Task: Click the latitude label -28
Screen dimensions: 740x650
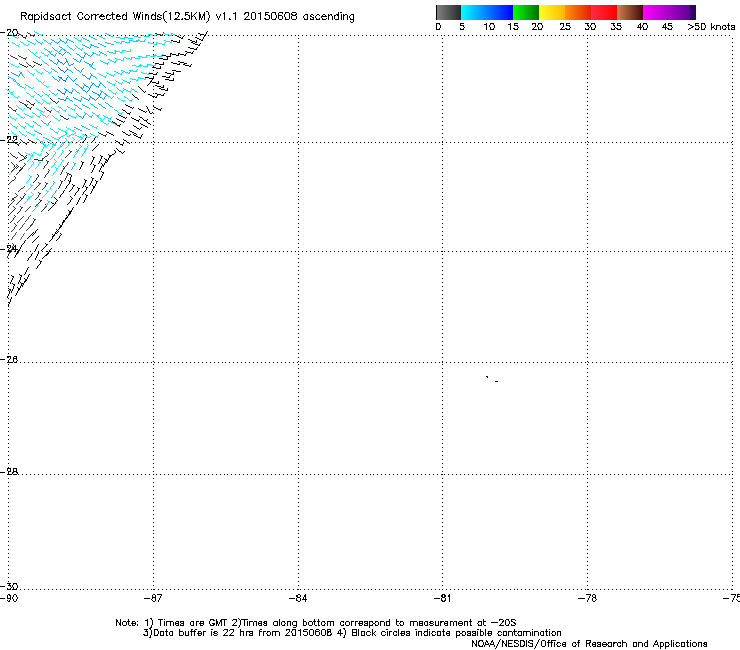Action: click(x=9, y=472)
